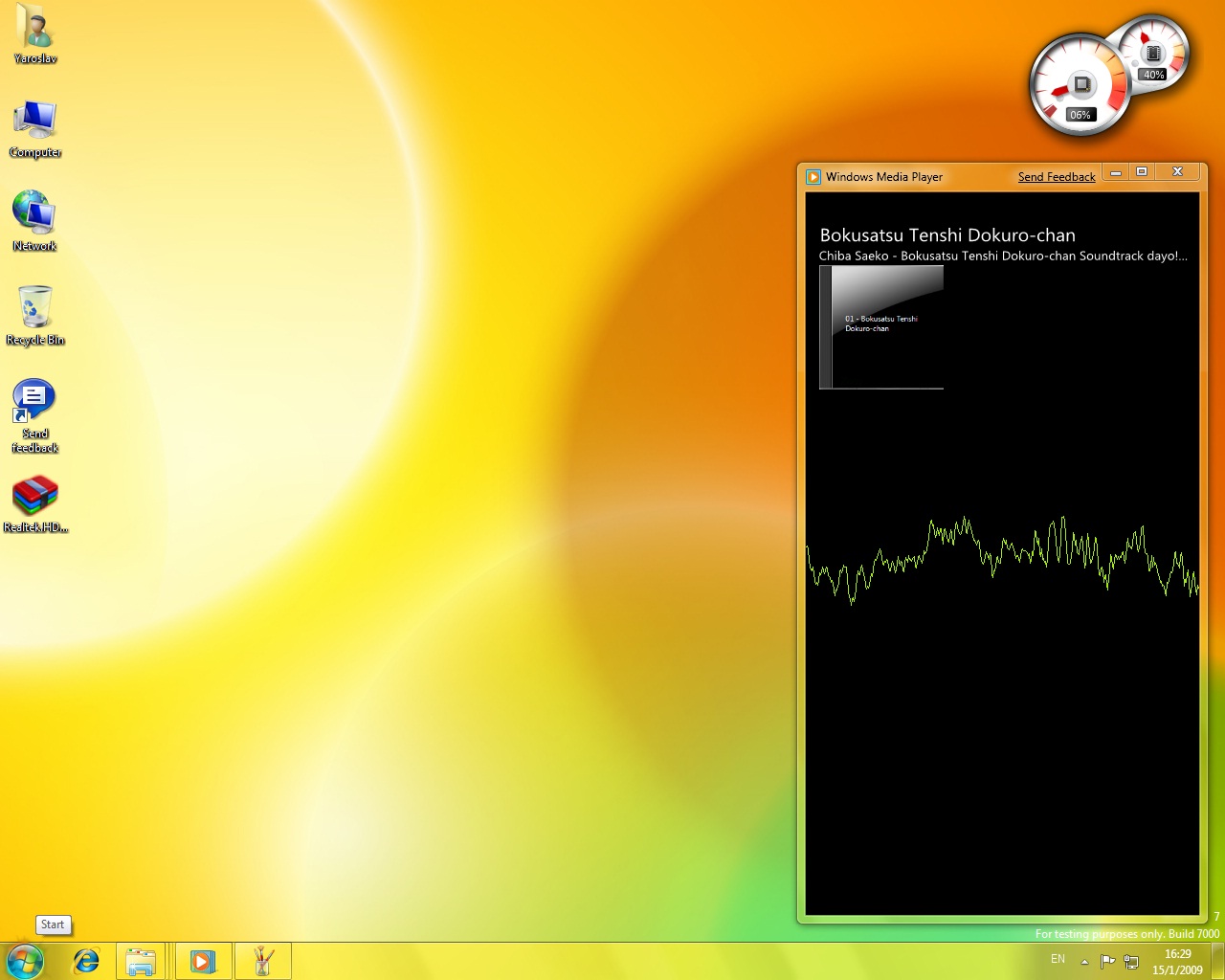Open the Network desktop icon
1225x980 pixels.
point(35,220)
